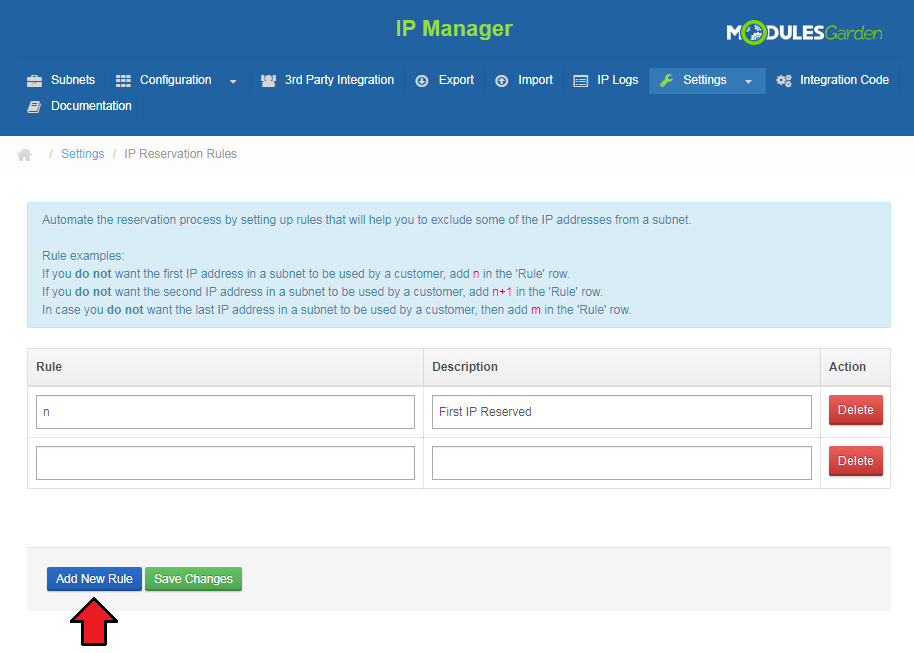Click the 'IP Manager' page title
Viewport: 914px width, 653px height.
tap(454, 29)
